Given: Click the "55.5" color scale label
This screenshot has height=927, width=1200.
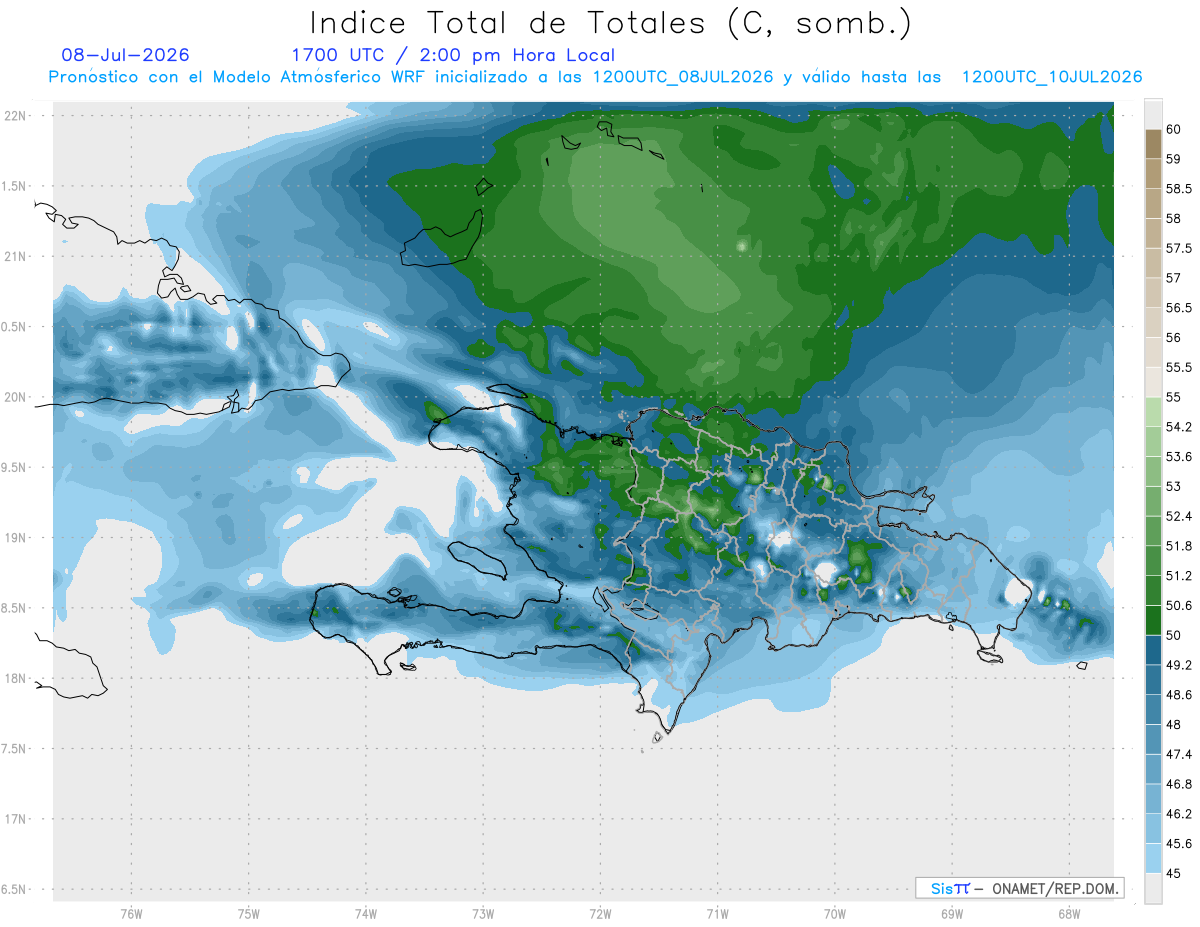Looking at the screenshot, I should tap(1178, 367).
